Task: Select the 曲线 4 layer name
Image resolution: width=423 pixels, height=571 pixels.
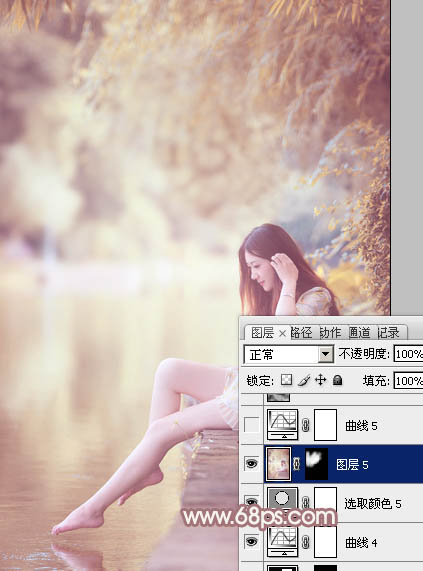Action: pos(361,543)
